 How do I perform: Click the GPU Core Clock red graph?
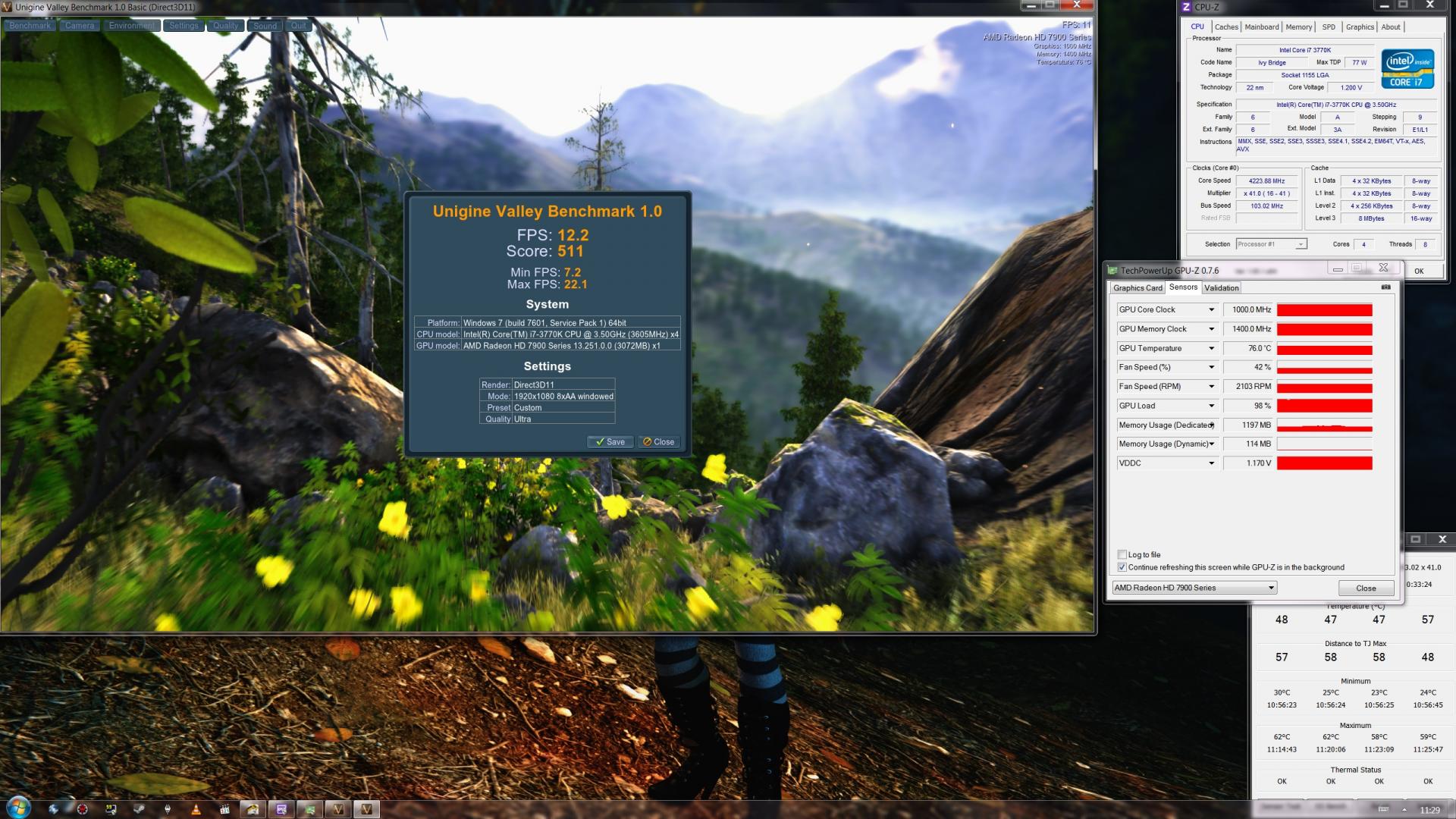pyautogui.click(x=1325, y=309)
